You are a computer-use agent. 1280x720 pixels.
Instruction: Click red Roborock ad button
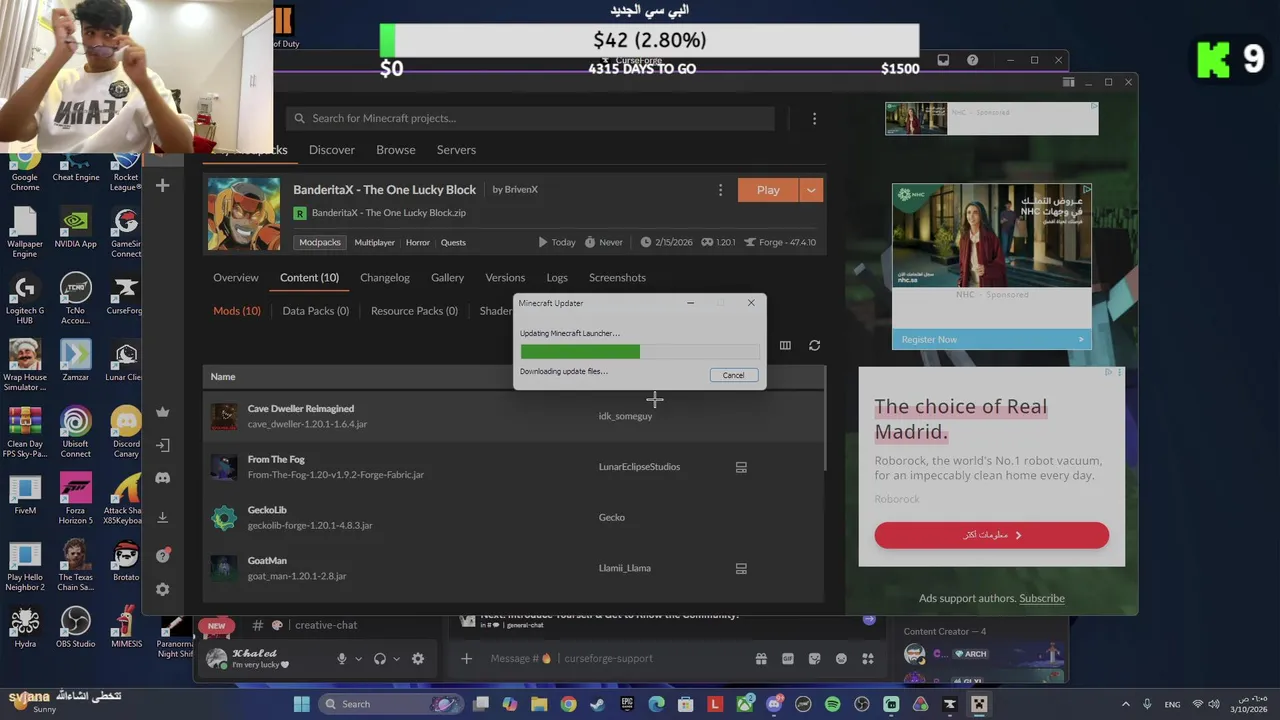point(991,535)
